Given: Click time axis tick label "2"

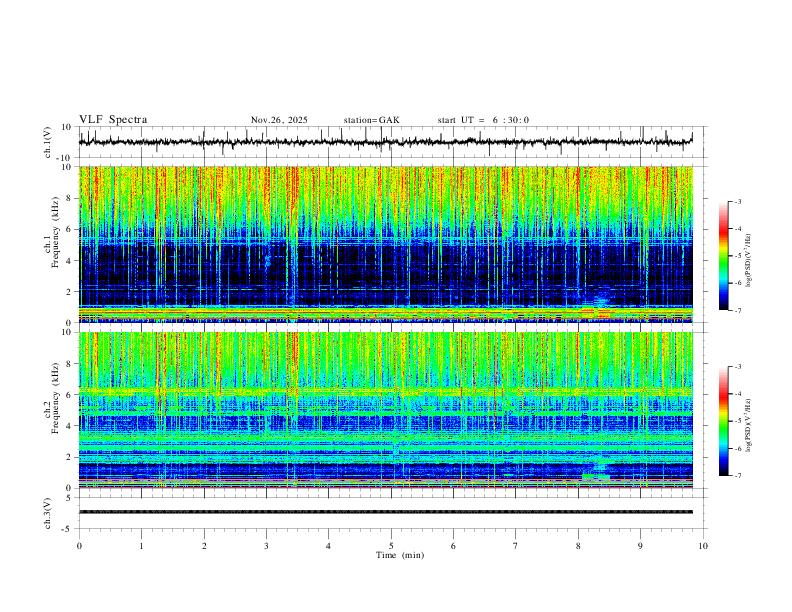Looking at the screenshot, I should click(204, 546).
